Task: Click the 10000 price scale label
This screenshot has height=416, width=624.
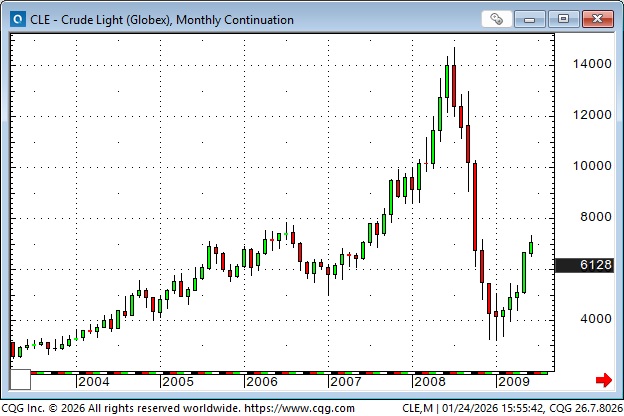Action: point(584,166)
